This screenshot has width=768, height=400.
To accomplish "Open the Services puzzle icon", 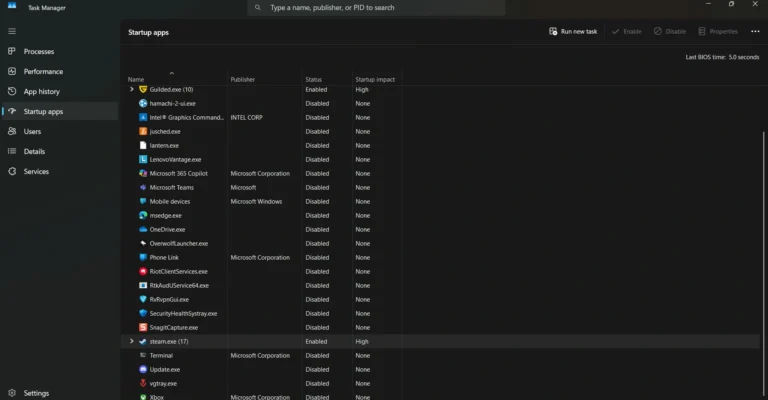I will [x=12, y=171].
